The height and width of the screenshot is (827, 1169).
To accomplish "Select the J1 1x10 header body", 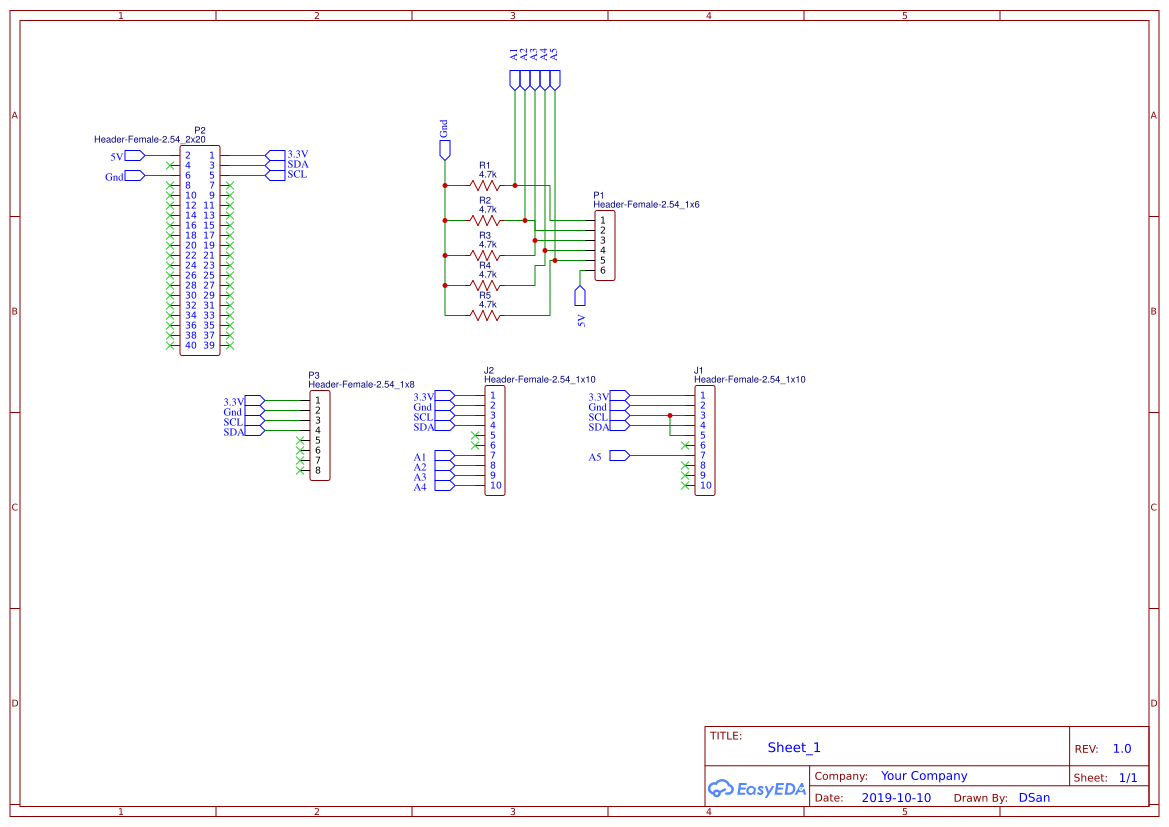I will tap(705, 440).
